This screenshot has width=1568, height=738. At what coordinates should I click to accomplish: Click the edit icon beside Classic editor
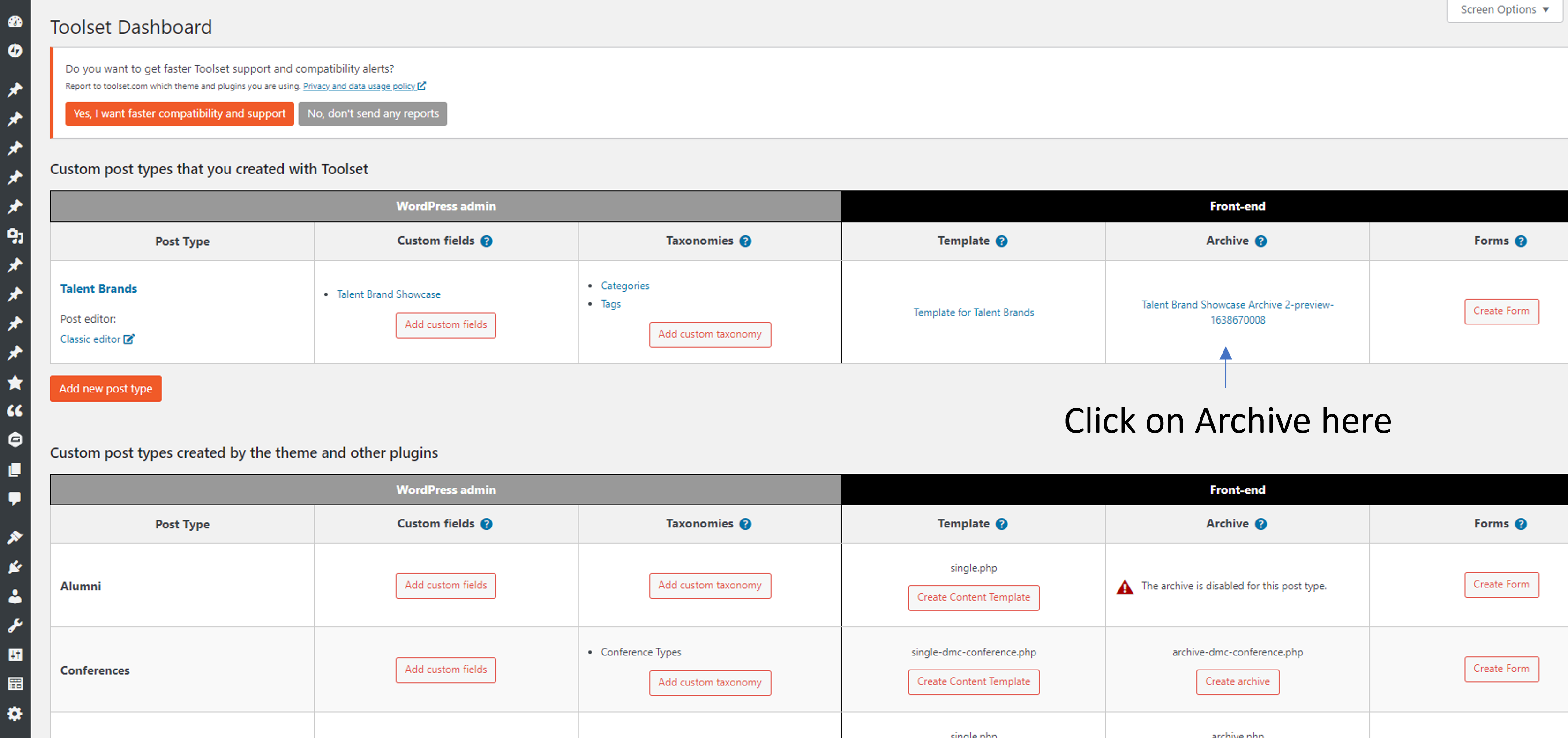tap(129, 339)
